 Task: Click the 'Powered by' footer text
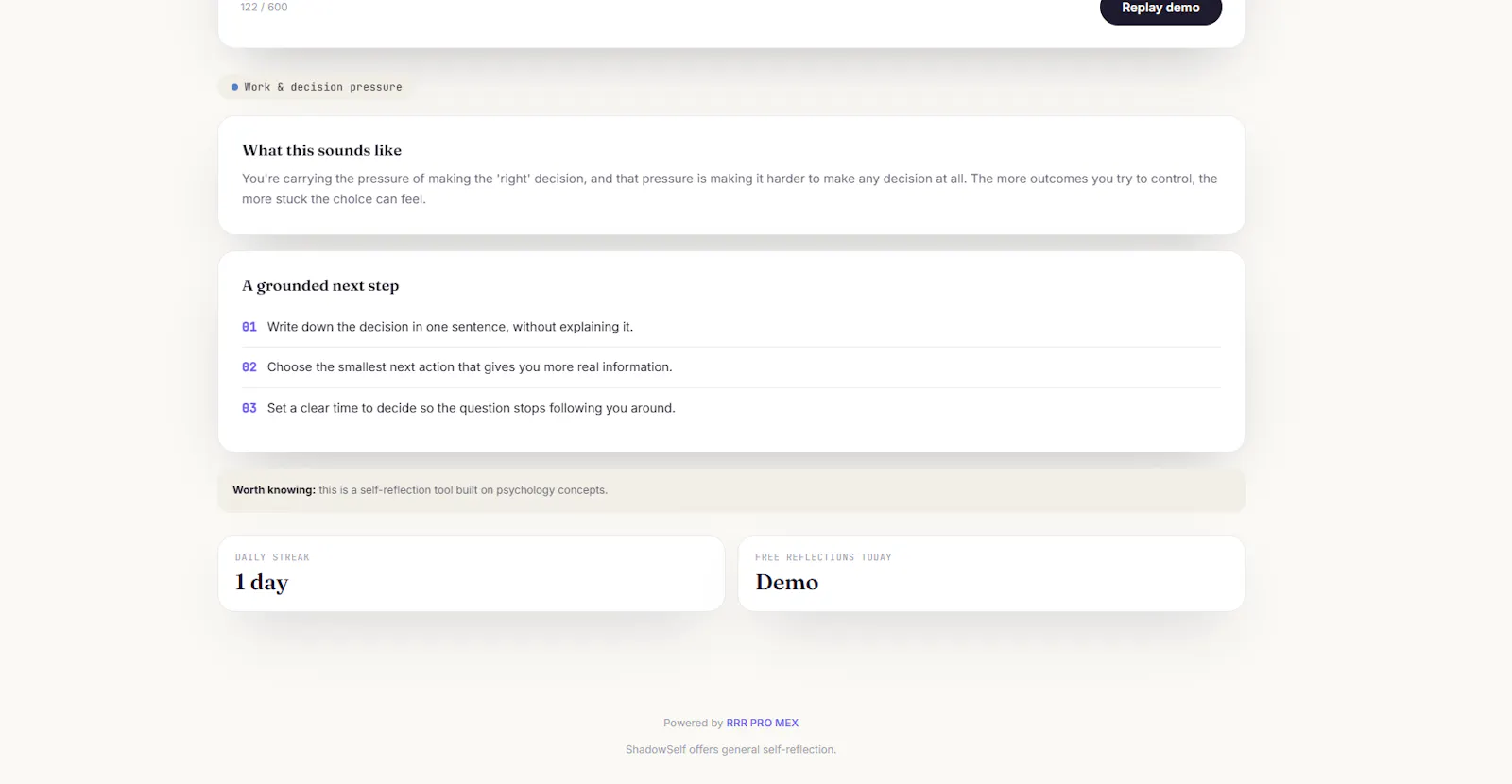coord(693,723)
